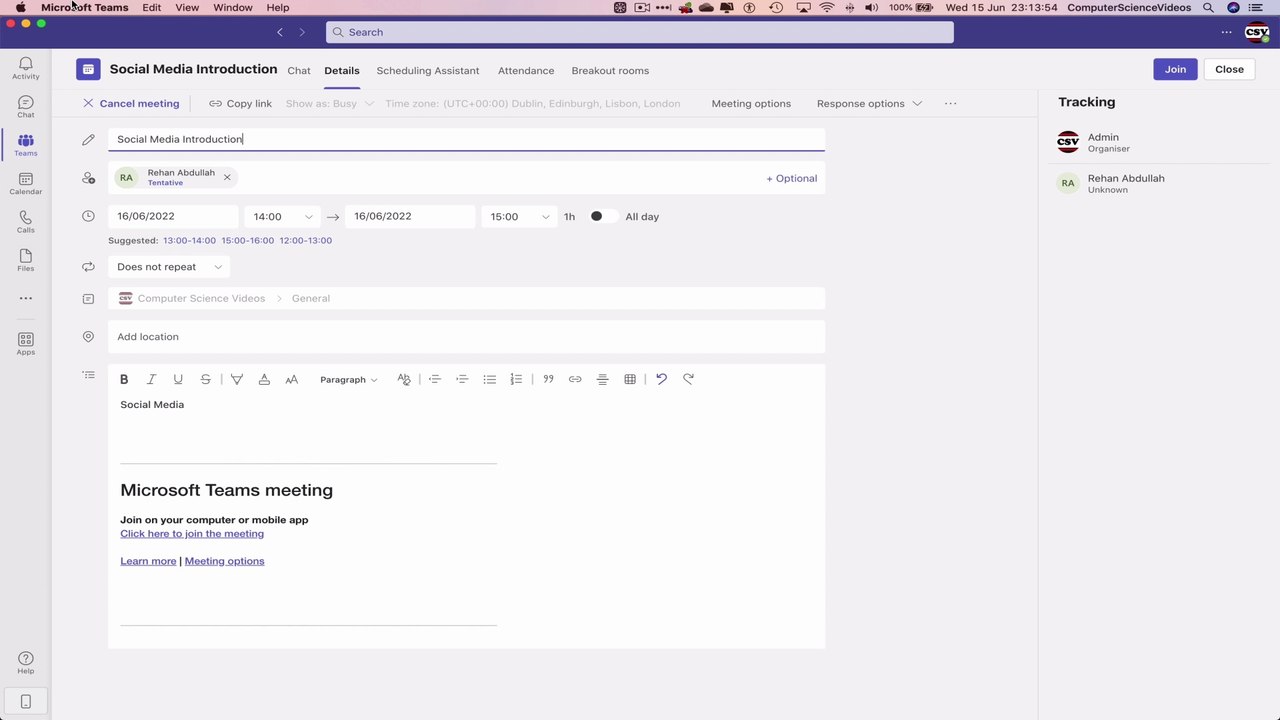The width and height of the screenshot is (1280, 720).
Task: Clear all formatting in the editor
Action: (x=404, y=379)
